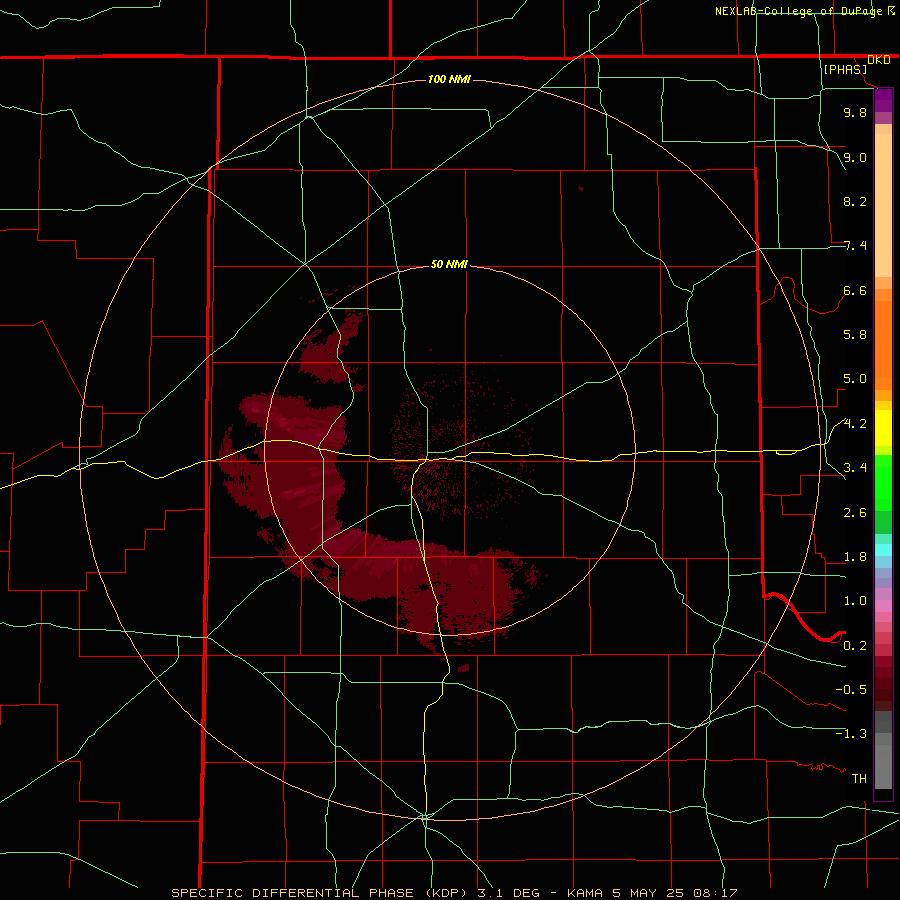Click the KAMA radar site identifier

point(584,893)
